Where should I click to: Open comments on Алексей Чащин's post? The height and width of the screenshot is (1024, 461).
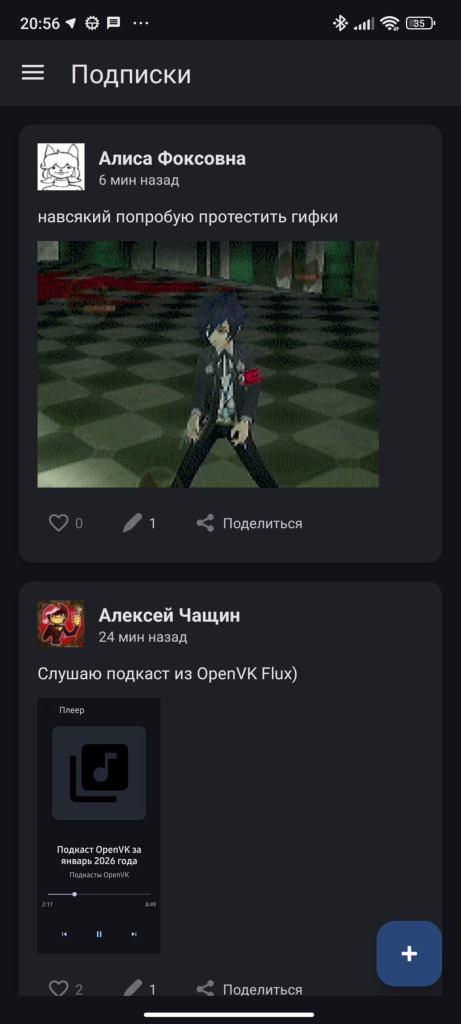[140, 989]
